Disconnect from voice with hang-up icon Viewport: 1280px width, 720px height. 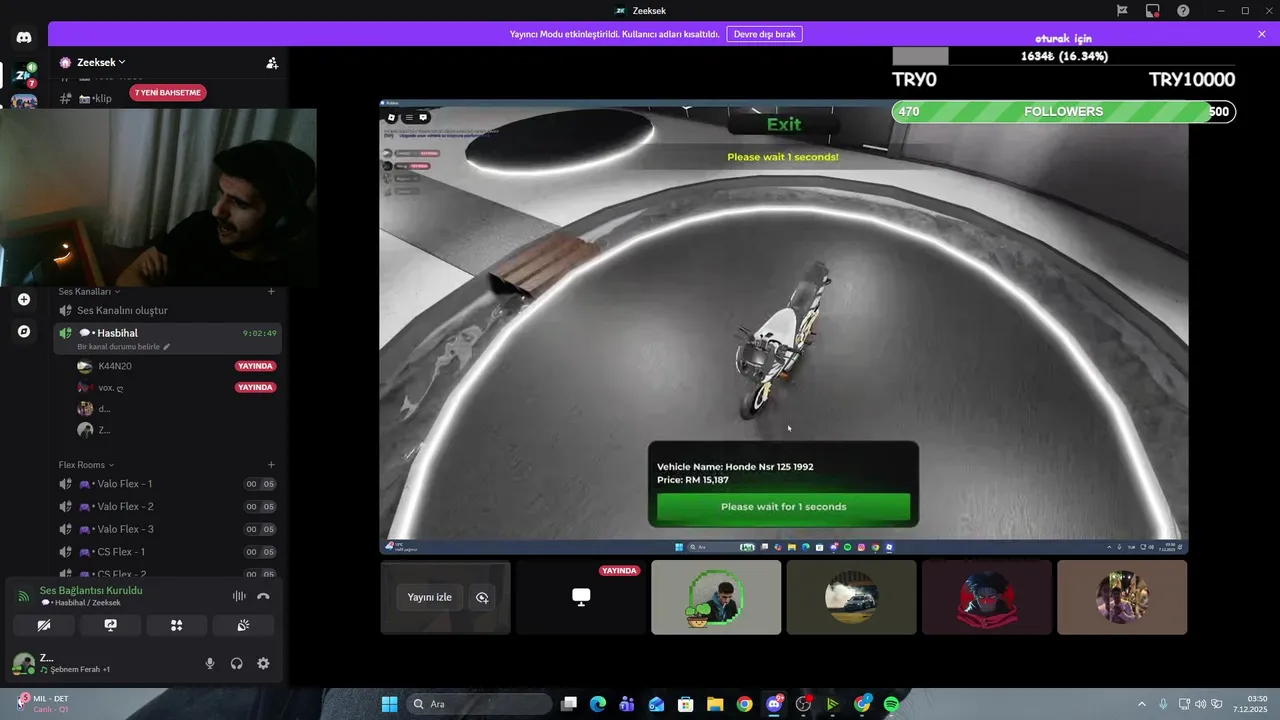coord(263,596)
